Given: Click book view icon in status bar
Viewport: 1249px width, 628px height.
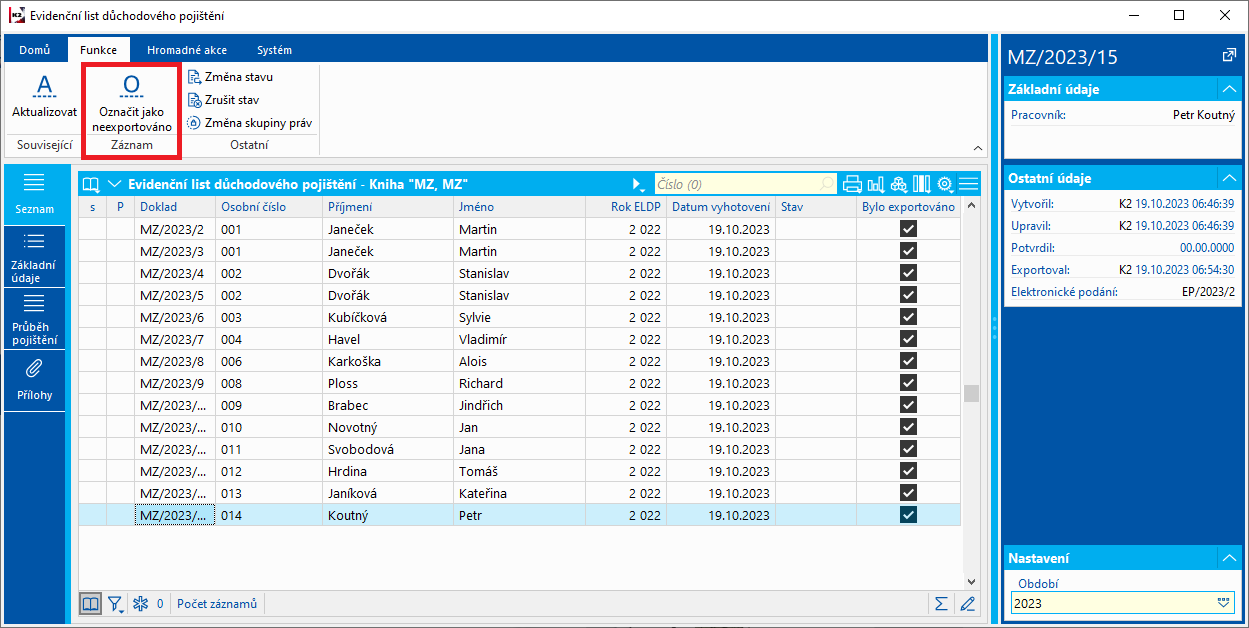Looking at the screenshot, I should (x=91, y=603).
